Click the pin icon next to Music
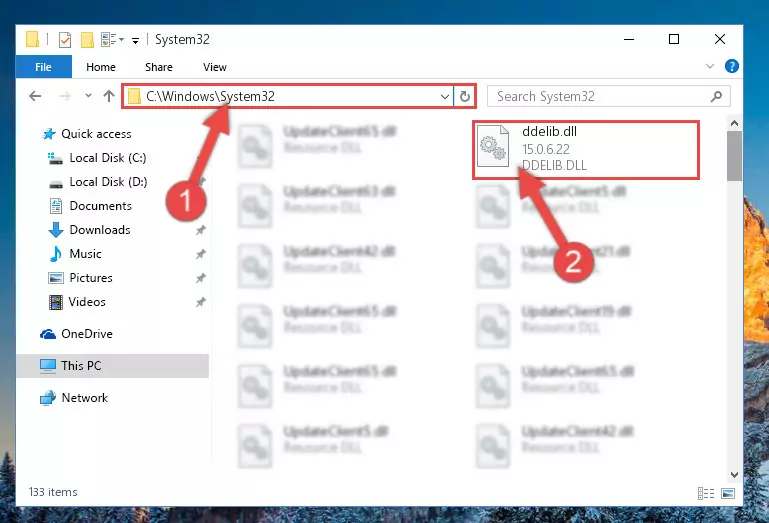 point(201,254)
